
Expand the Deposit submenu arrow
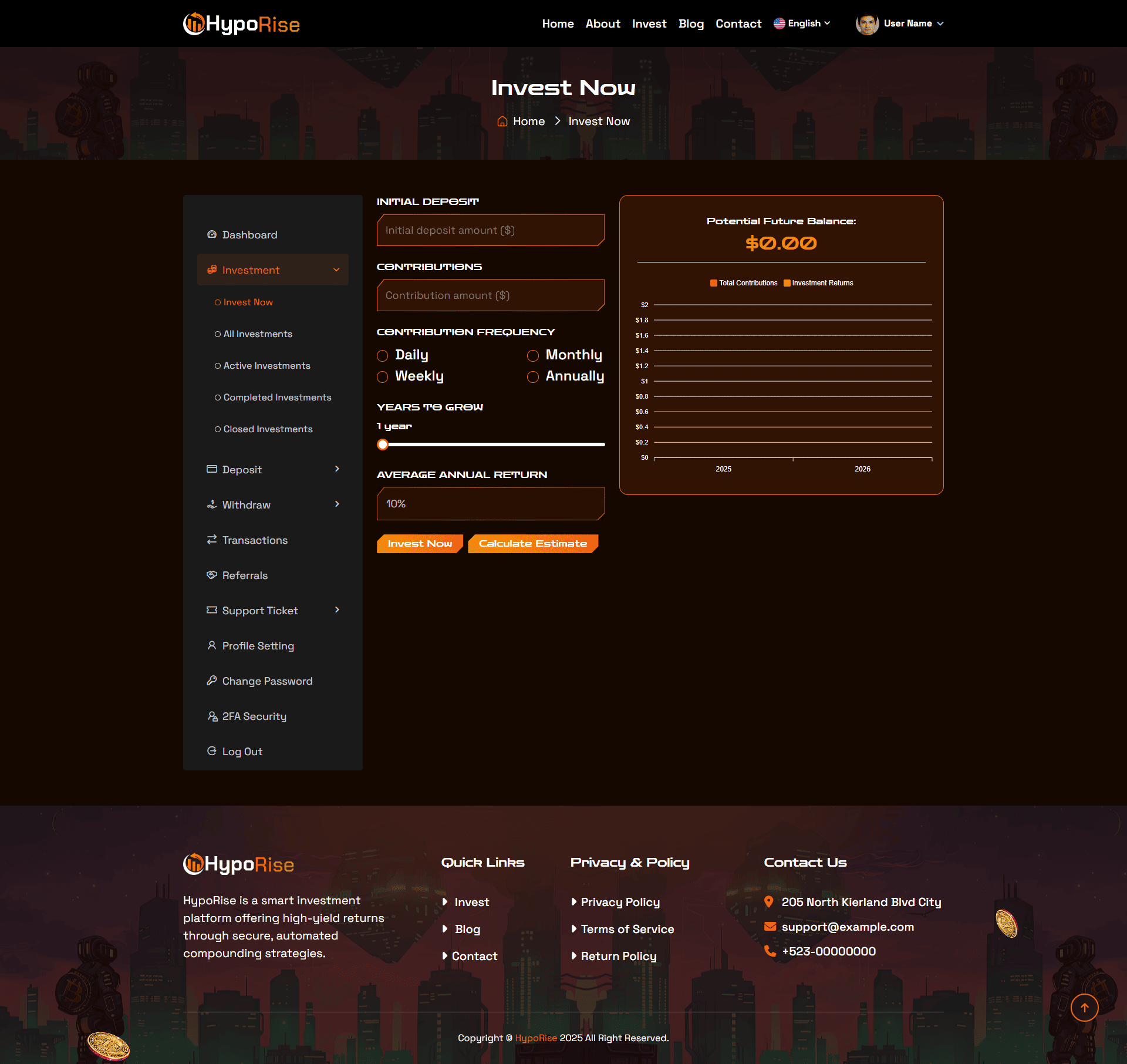pos(337,469)
